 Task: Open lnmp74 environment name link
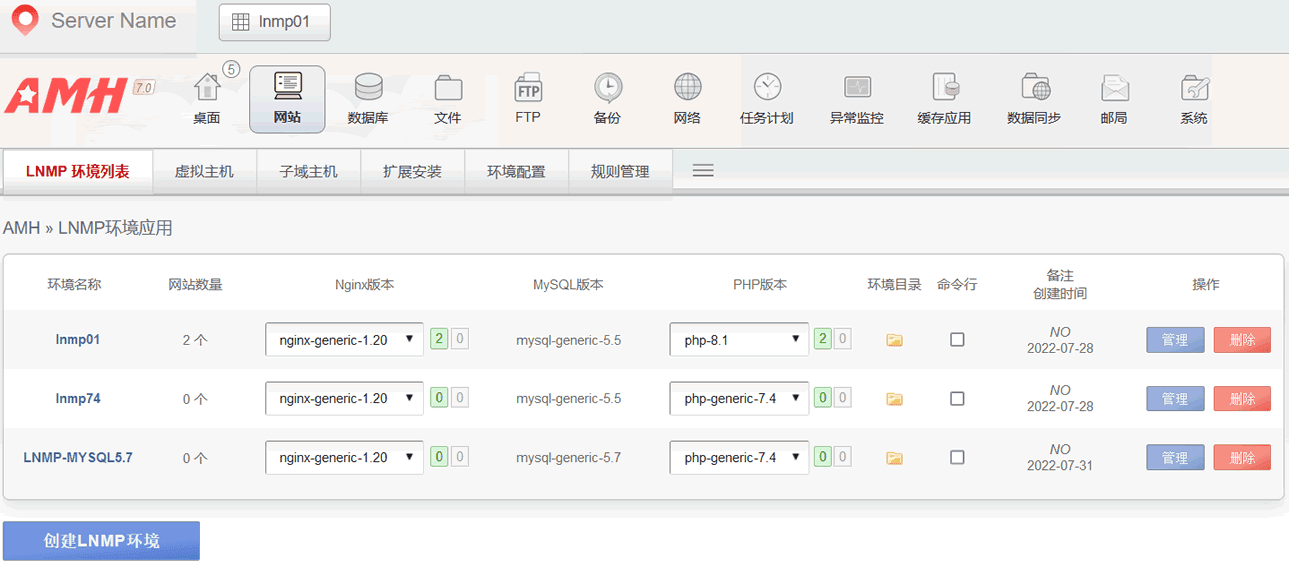pyautogui.click(x=78, y=398)
